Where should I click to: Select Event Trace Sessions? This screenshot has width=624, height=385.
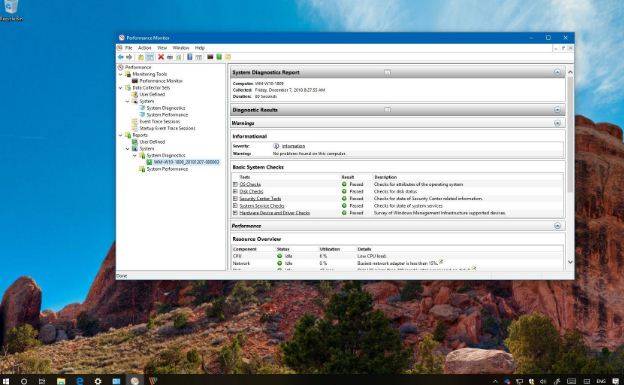pyautogui.click(x=160, y=121)
